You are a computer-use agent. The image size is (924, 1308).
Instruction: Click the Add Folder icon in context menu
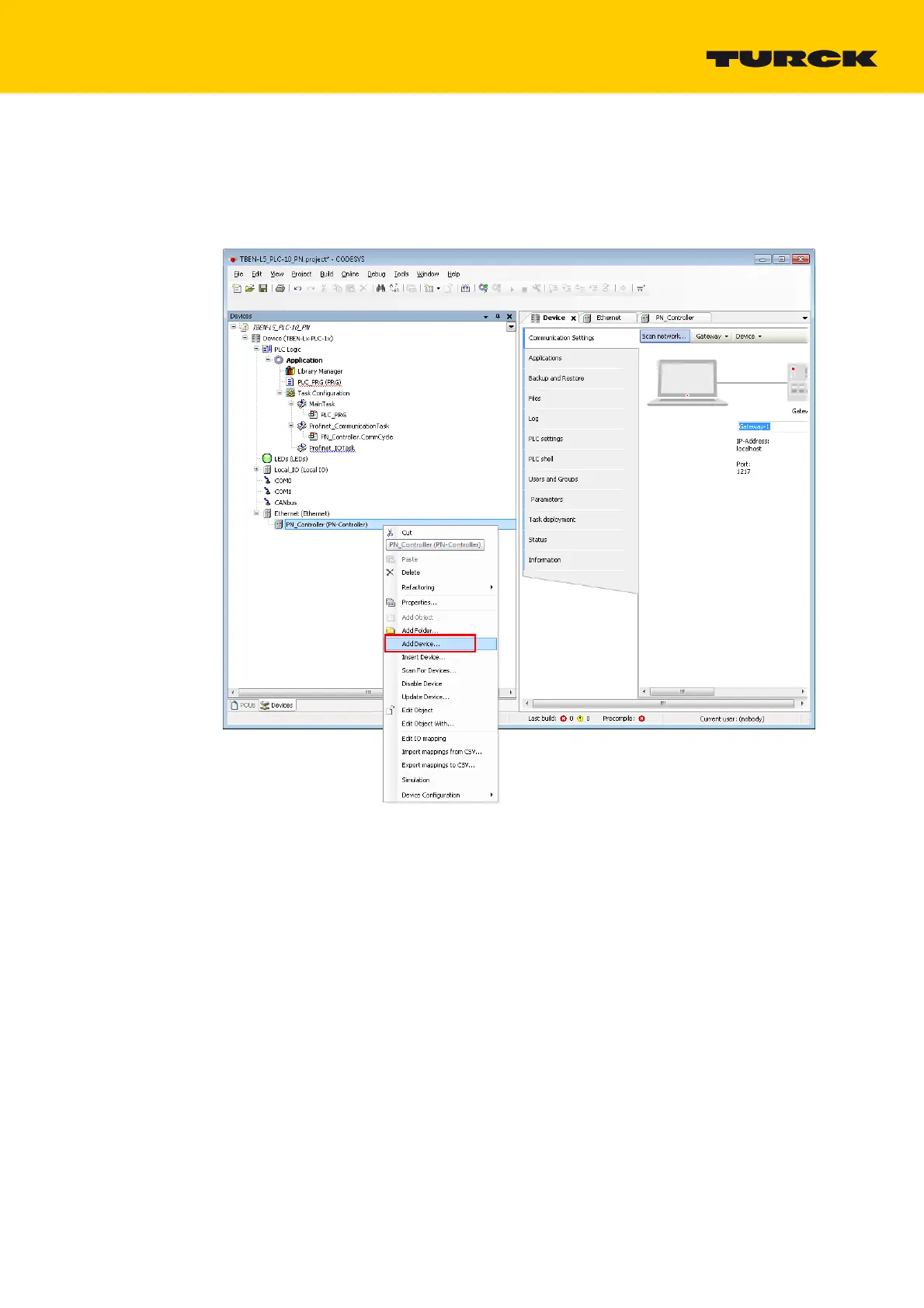pos(391,631)
